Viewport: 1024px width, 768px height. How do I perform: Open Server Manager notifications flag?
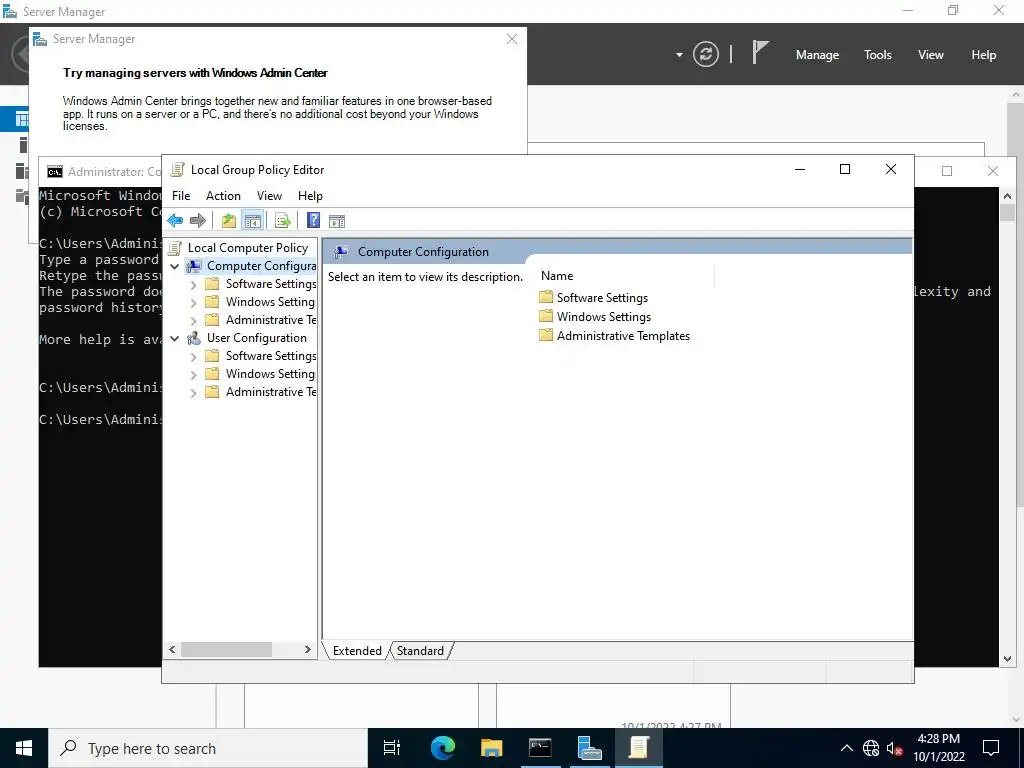point(760,53)
